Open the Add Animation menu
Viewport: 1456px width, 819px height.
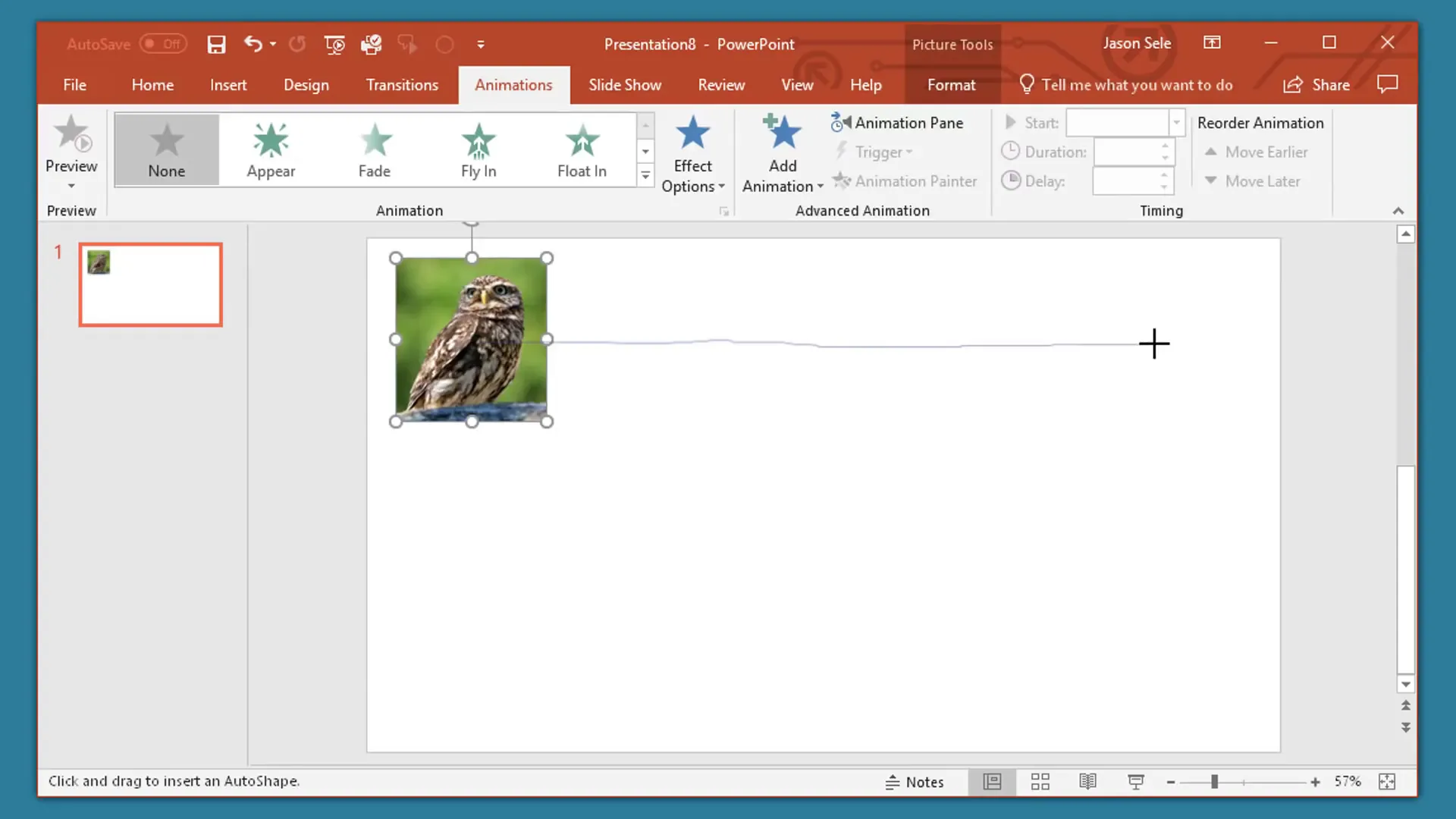coord(783,155)
